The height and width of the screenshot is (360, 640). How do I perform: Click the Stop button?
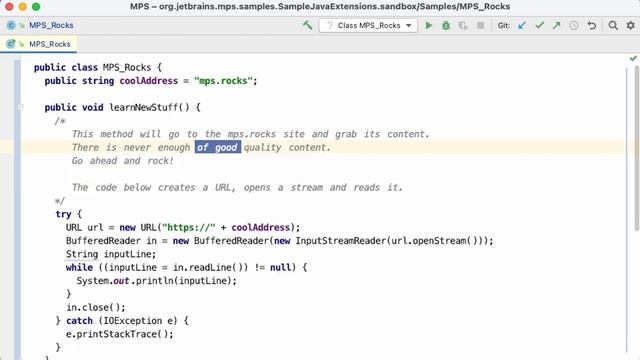[x=480, y=25]
